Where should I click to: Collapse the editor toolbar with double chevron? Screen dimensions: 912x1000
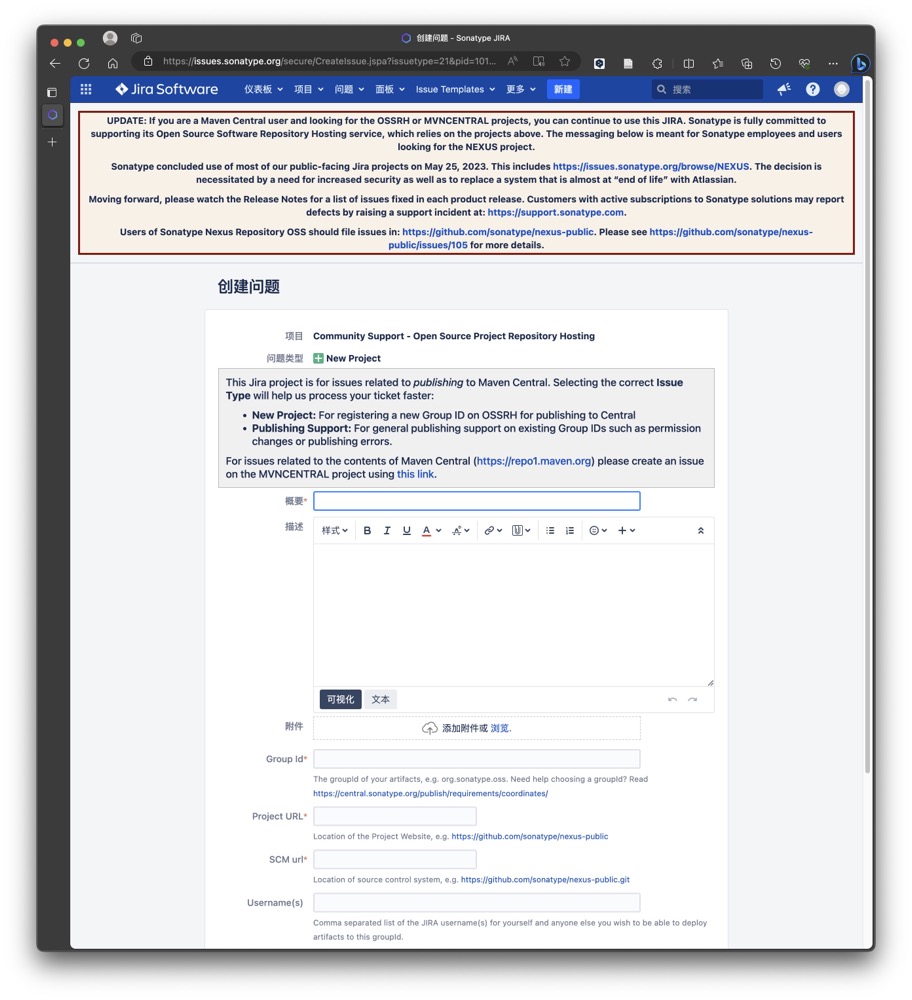coord(700,531)
